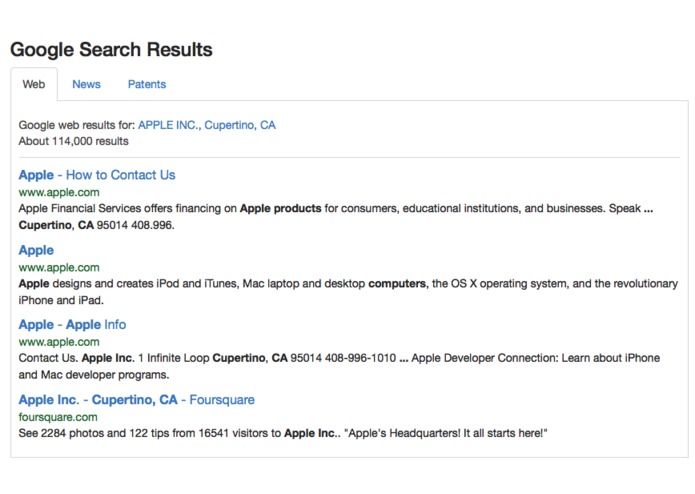
Task: Click the 'Apple designs and creates iPod' snippet
Action: pyautogui.click(x=348, y=292)
